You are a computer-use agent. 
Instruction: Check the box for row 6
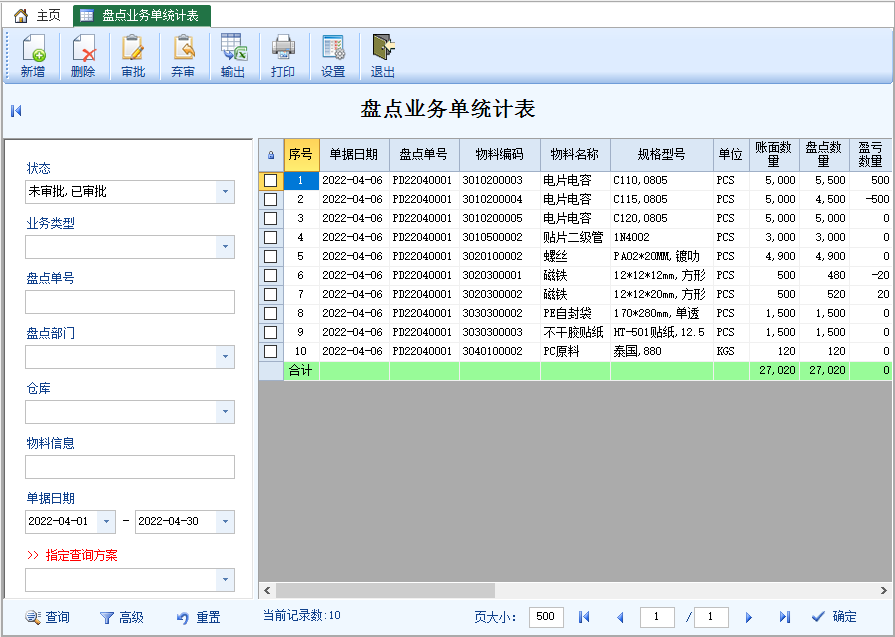click(x=271, y=275)
